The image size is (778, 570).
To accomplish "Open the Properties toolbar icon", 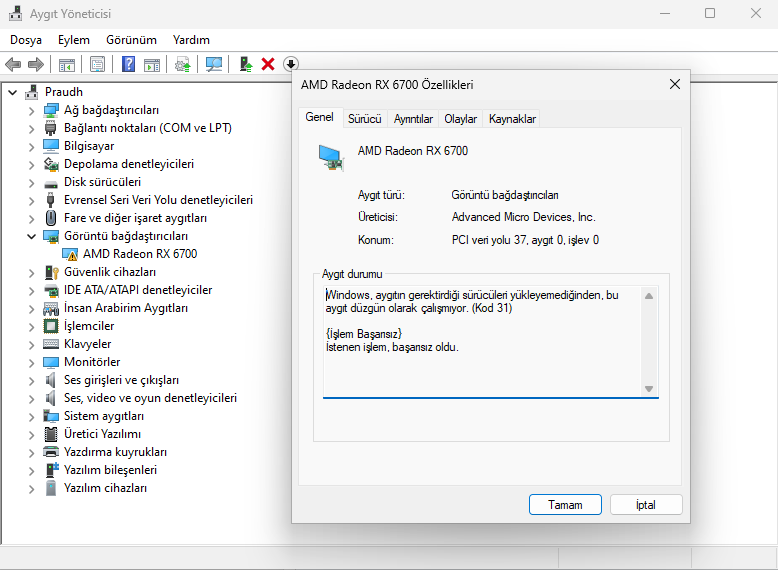I will pyautogui.click(x=97, y=64).
